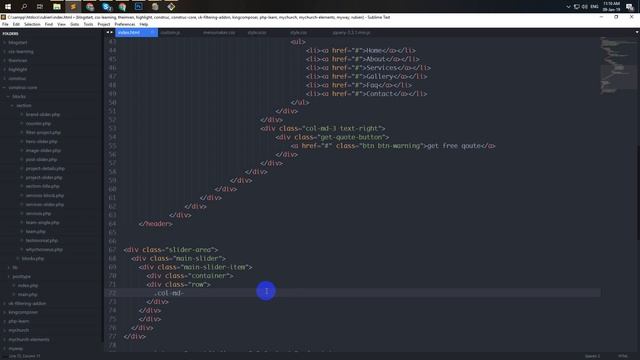Collapse the section folder

23,105
